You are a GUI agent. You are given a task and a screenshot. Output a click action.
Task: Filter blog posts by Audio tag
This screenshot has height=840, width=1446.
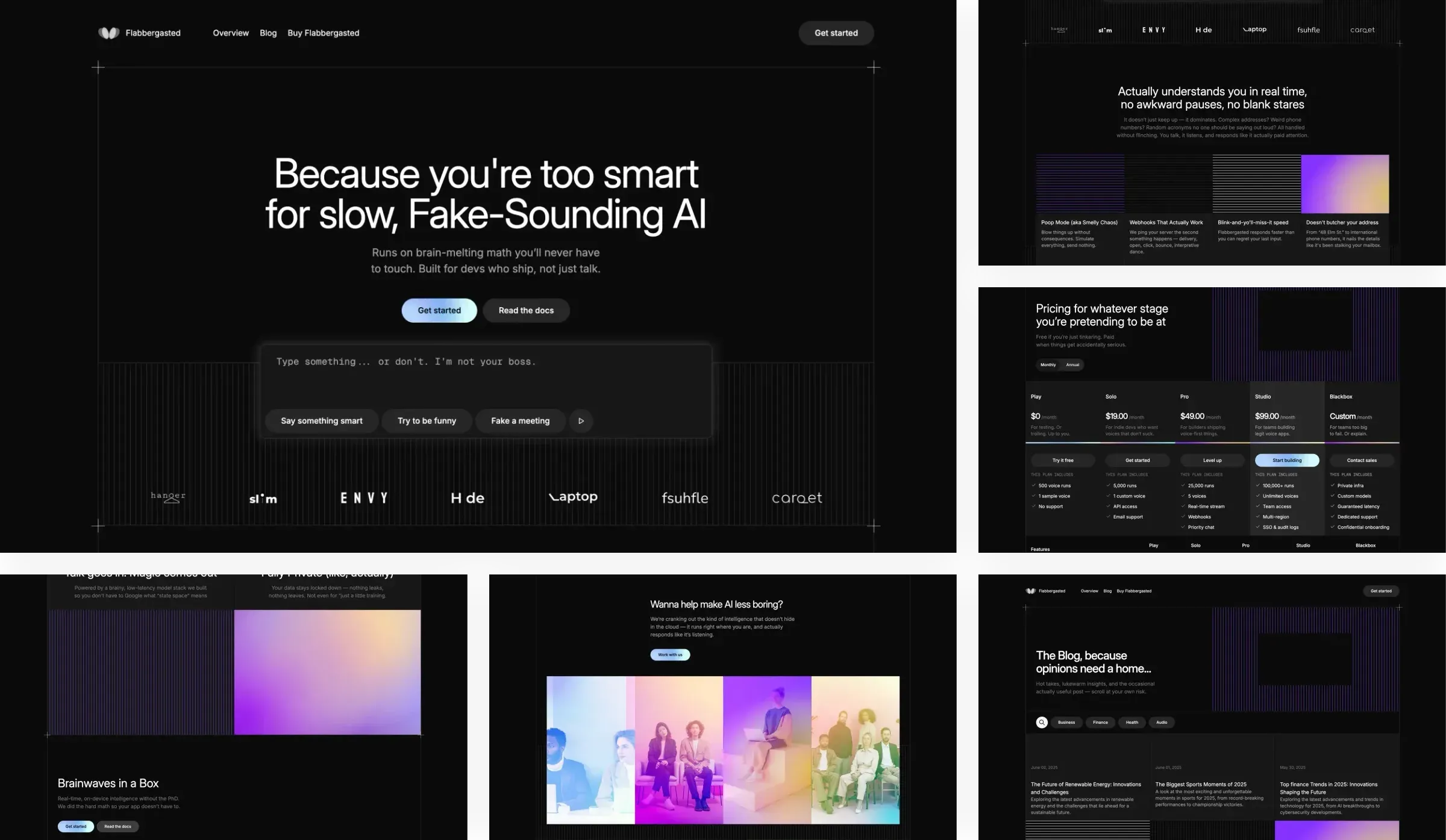[x=1162, y=723]
